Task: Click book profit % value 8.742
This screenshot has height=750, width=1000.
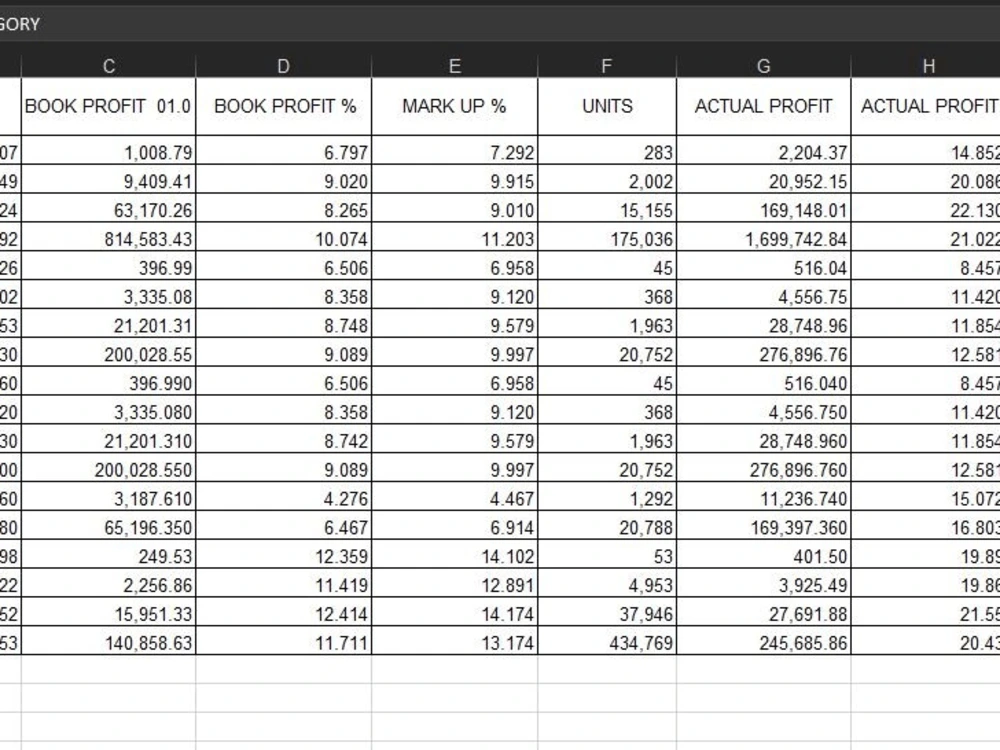Action: [x=284, y=439]
